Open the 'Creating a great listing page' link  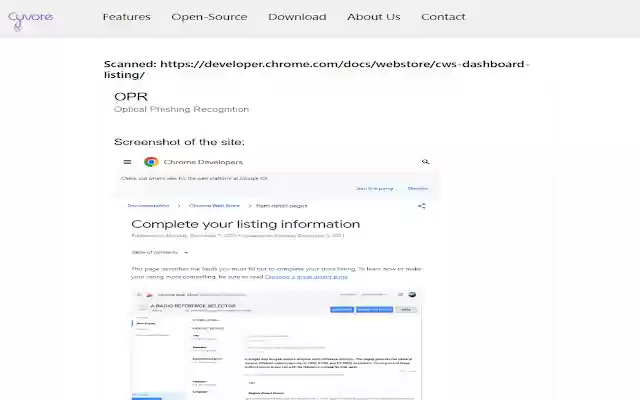pos(306,277)
